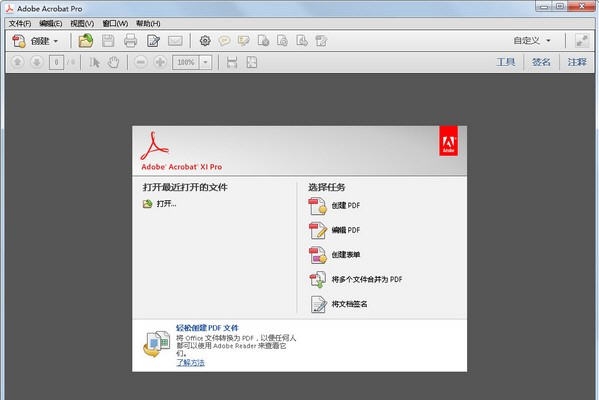Select the 将文档签名 task
Image resolution: width=599 pixels, height=400 pixels.
point(349,304)
